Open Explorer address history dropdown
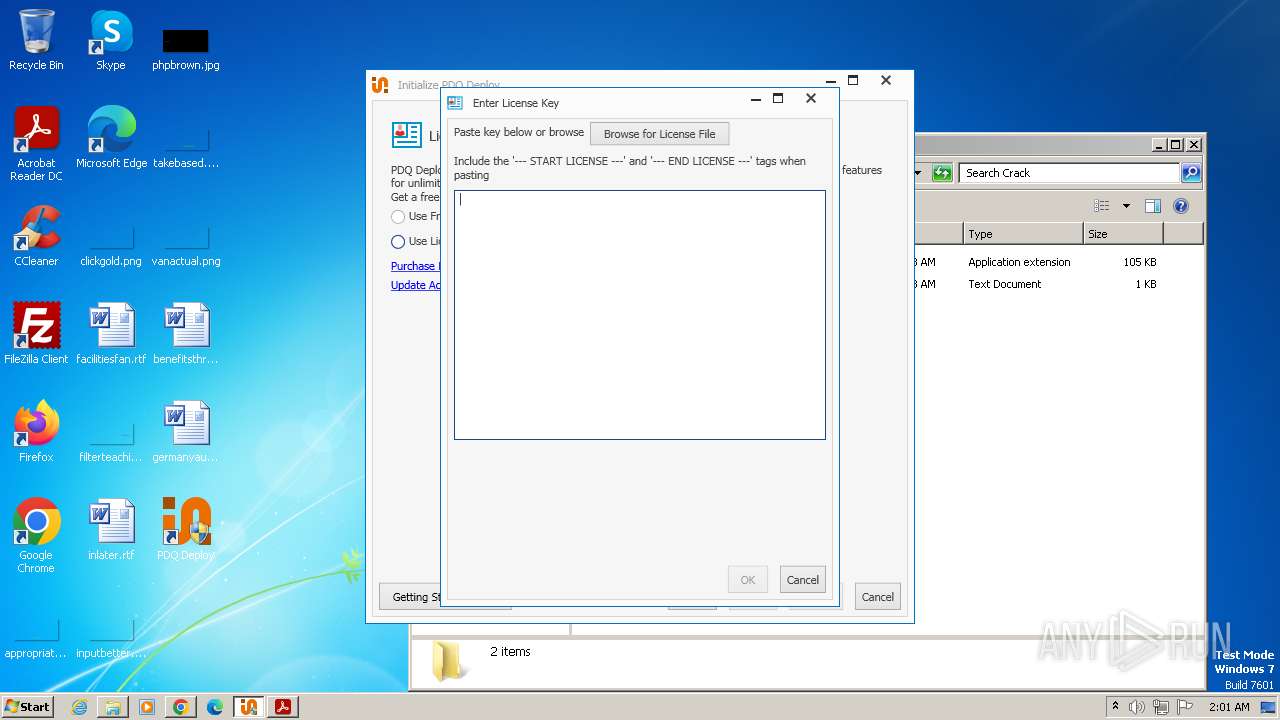 (x=918, y=173)
